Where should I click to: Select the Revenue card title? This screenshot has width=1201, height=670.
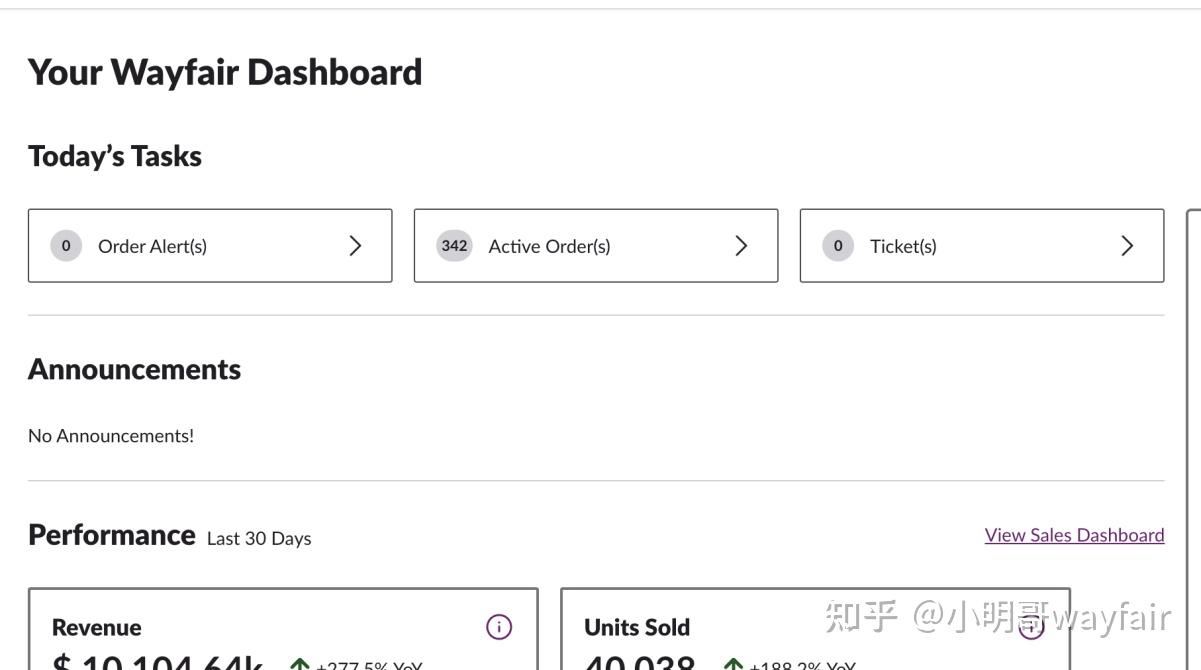96,628
